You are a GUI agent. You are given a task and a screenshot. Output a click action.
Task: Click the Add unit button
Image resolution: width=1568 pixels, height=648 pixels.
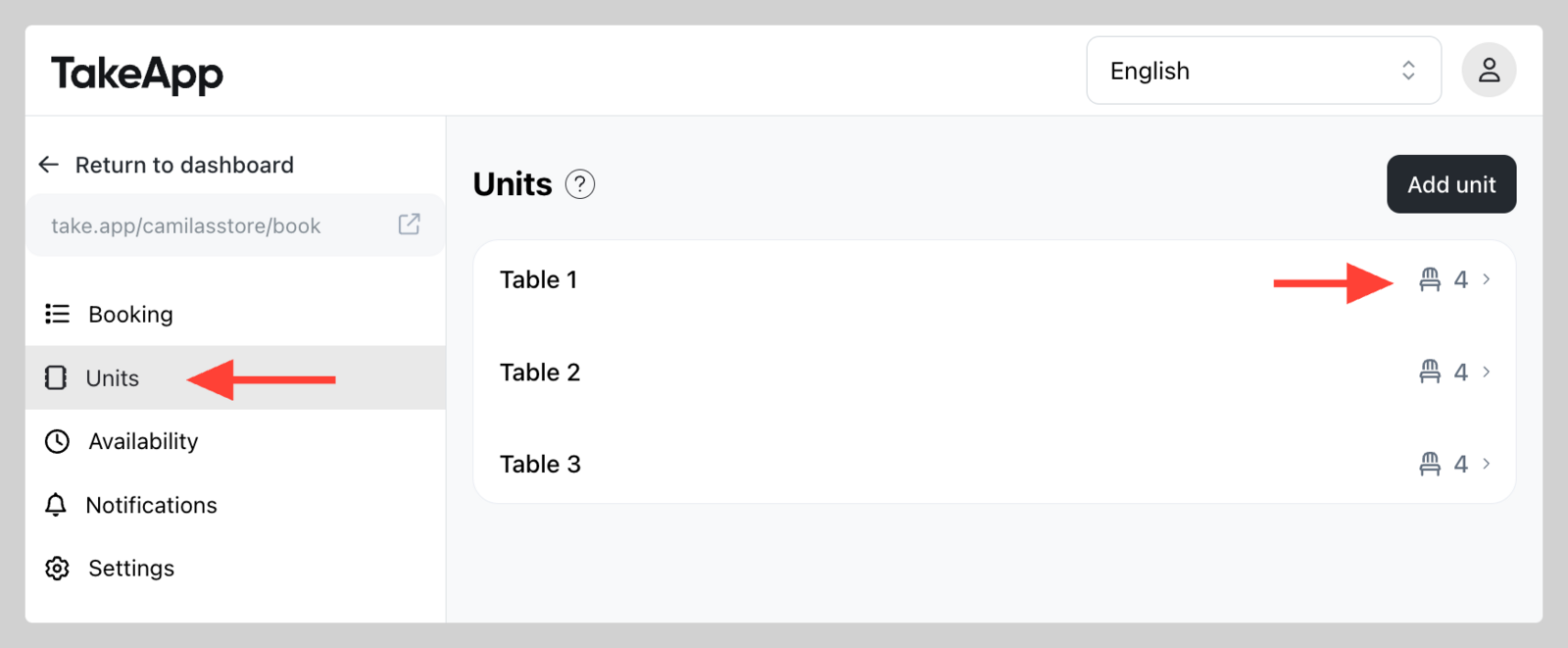pos(1451,184)
